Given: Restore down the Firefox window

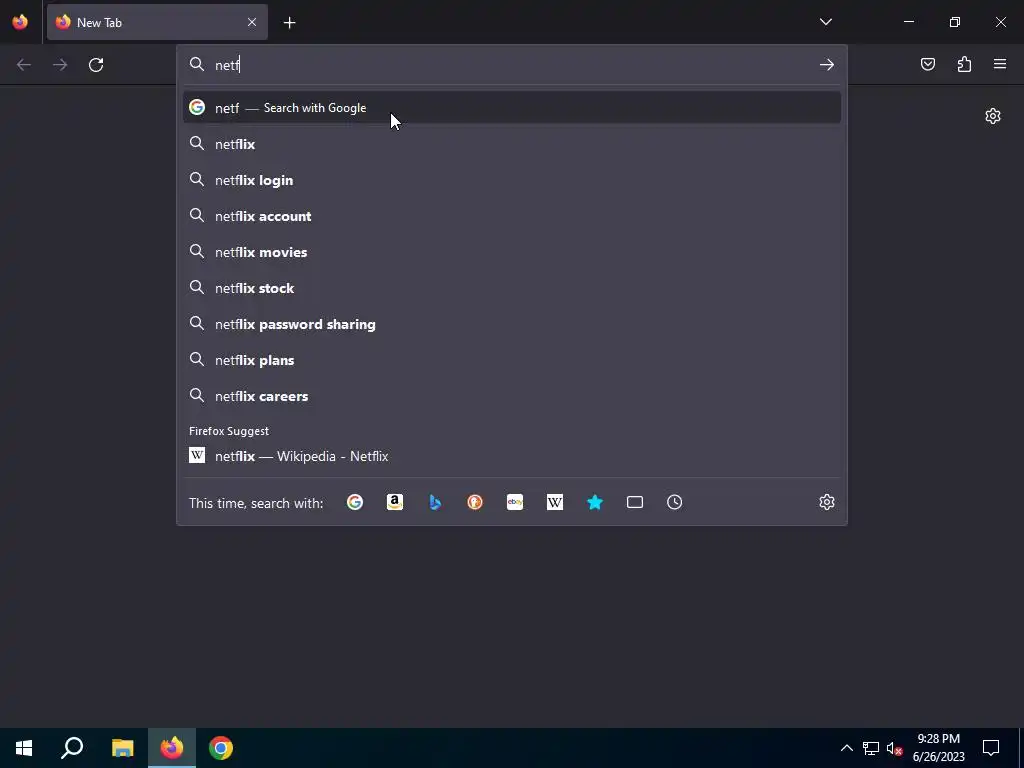Looking at the screenshot, I should 955,22.
